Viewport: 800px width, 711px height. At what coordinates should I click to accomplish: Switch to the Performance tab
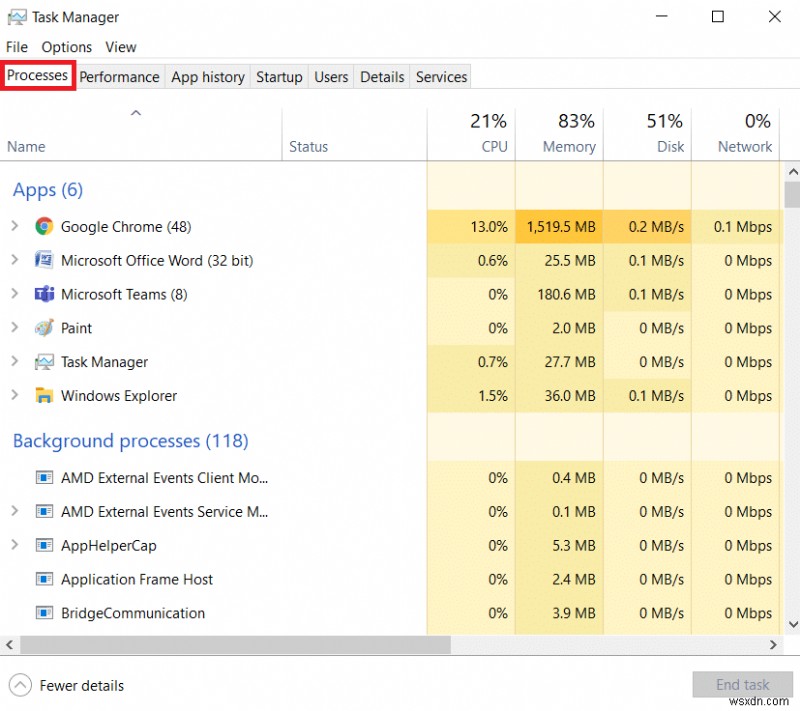[119, 76]
